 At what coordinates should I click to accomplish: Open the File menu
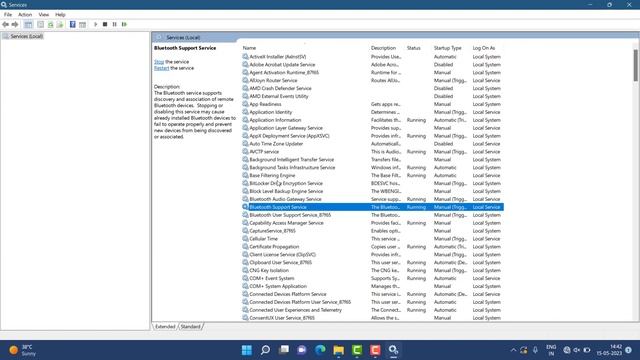(x=8, y=14)
